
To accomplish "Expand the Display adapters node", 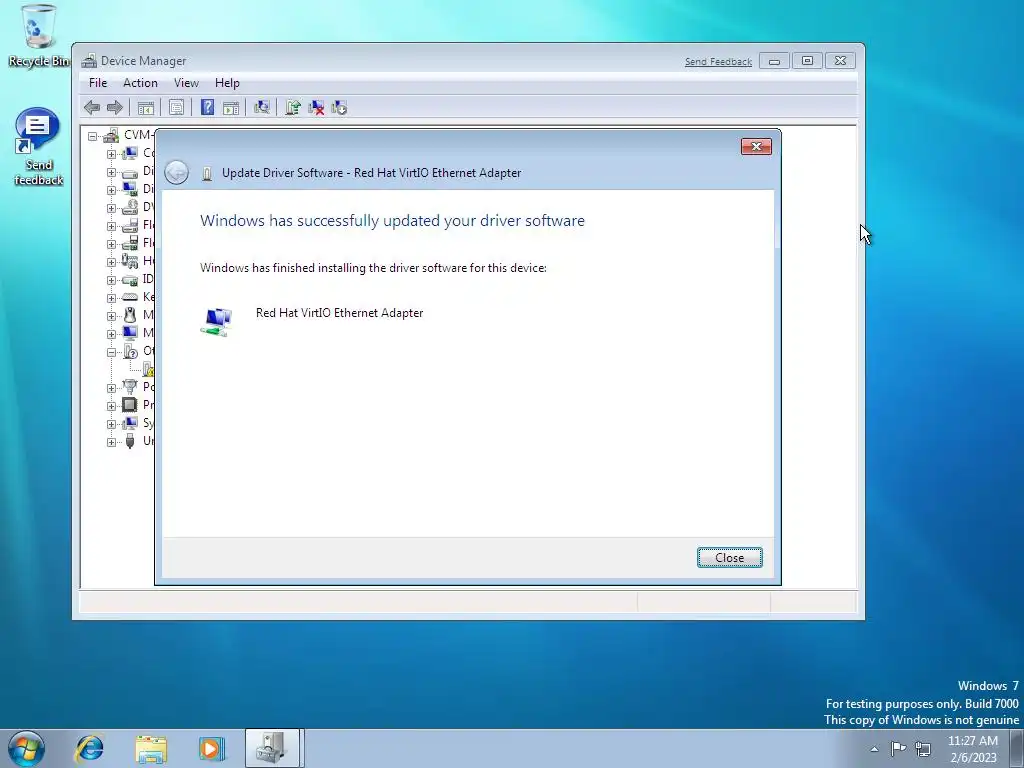I will [x=111, y=190].
